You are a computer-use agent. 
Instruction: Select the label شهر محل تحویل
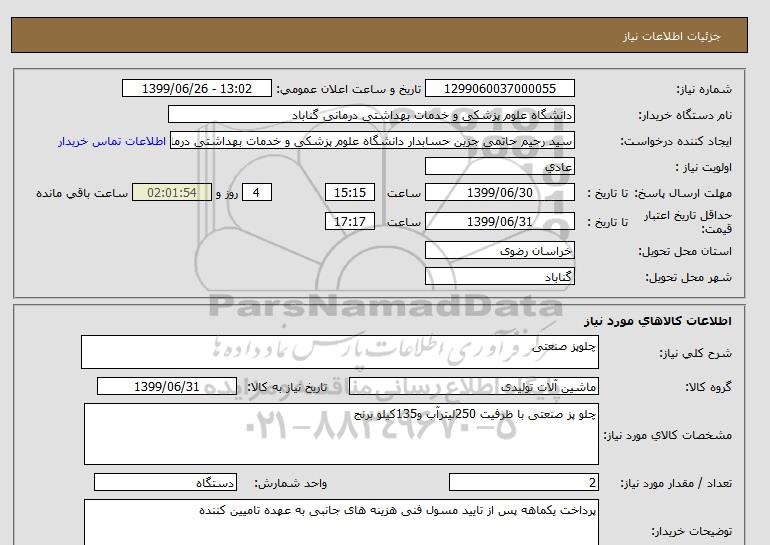click(688, 277)
